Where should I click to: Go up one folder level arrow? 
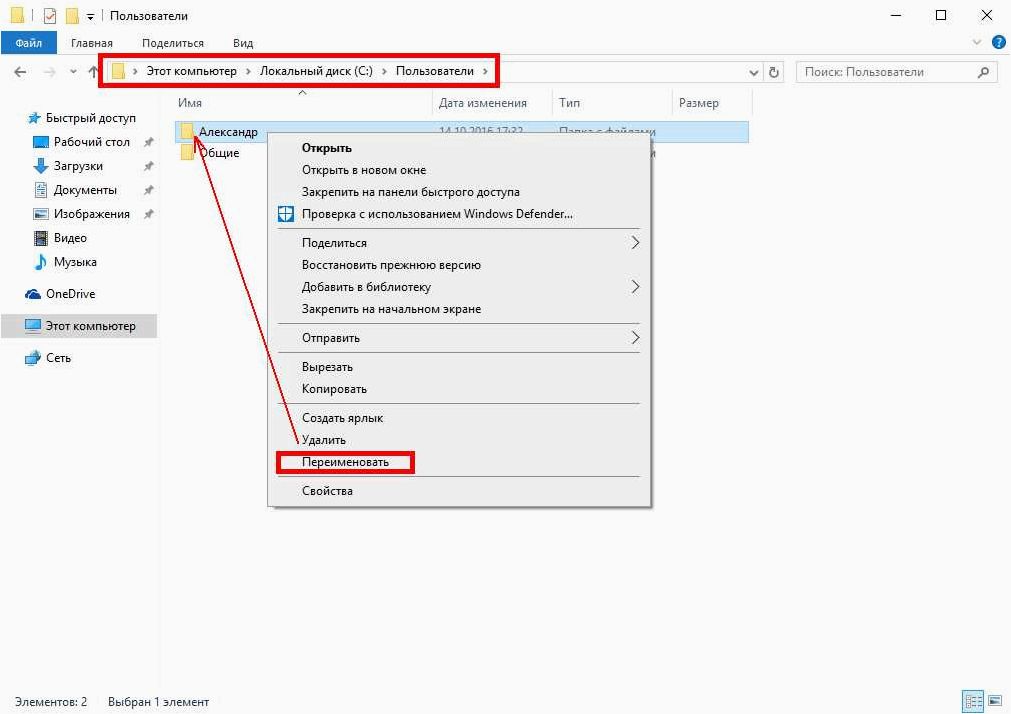click(93, 72)
